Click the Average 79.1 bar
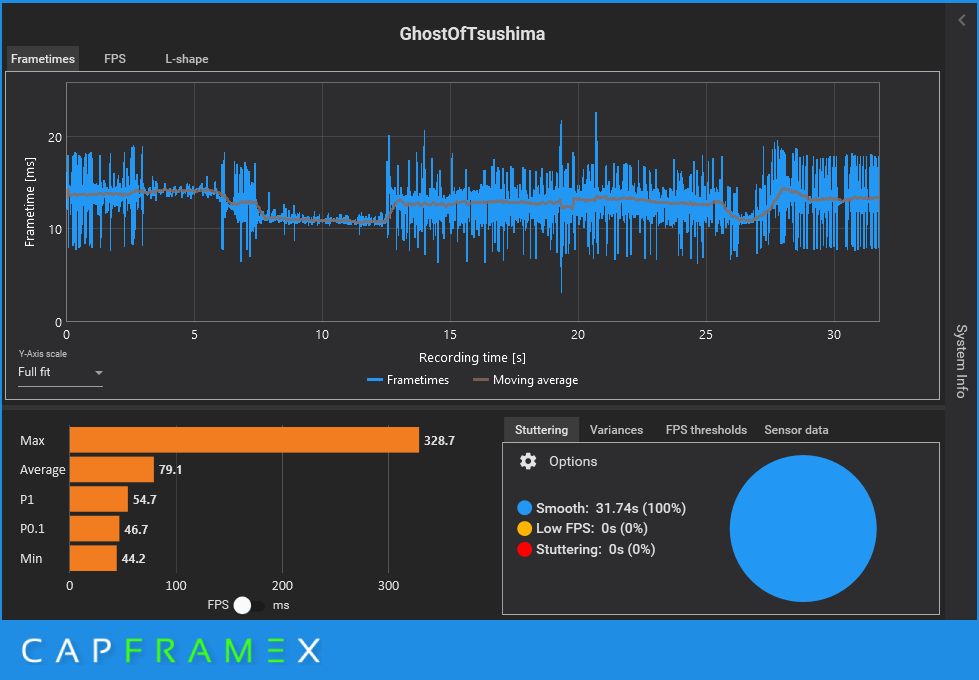 point(112,470)
